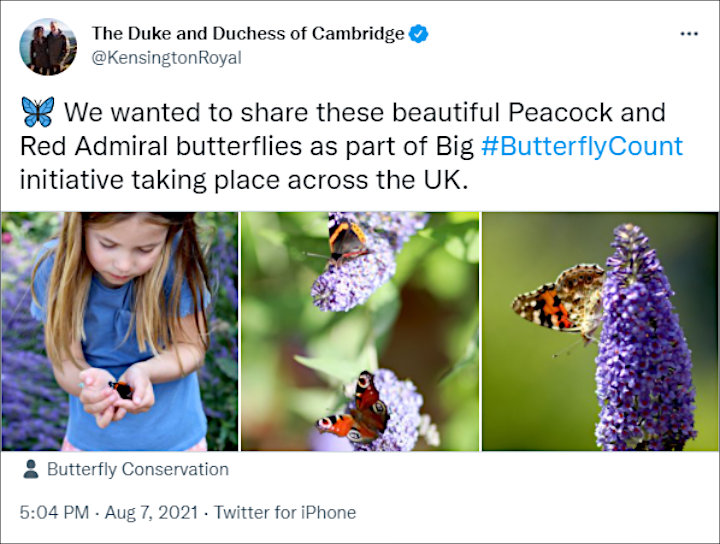Open The Duke and Duchess of Cambridge profile name

[x=248, y=34]
